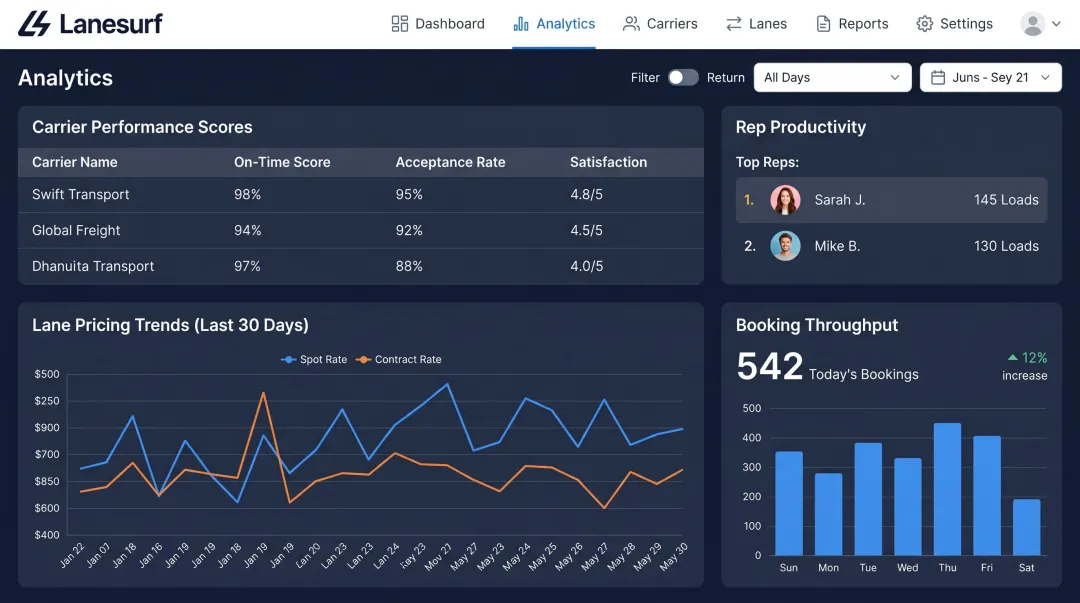Viewport: 1080px width, 603px height.
Task: Select the Analytics tab
Action: pos(554,24)
